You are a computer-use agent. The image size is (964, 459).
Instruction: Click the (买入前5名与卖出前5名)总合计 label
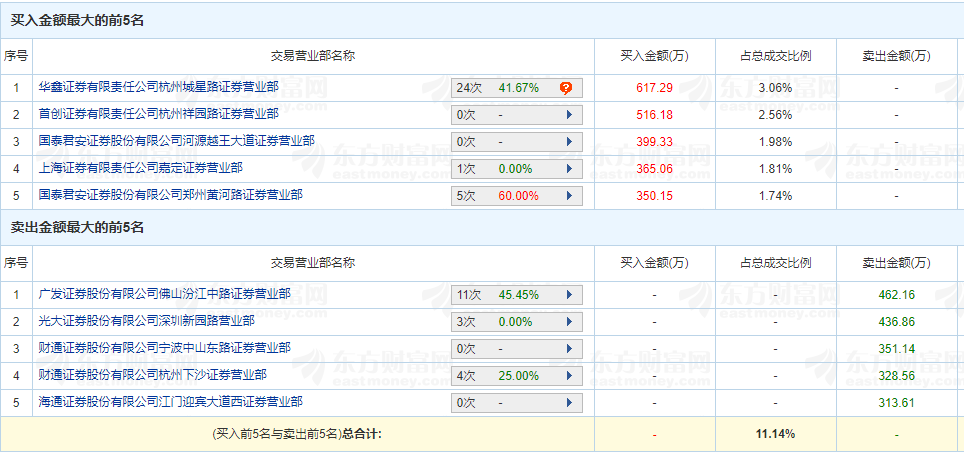(x=297, y=434)
